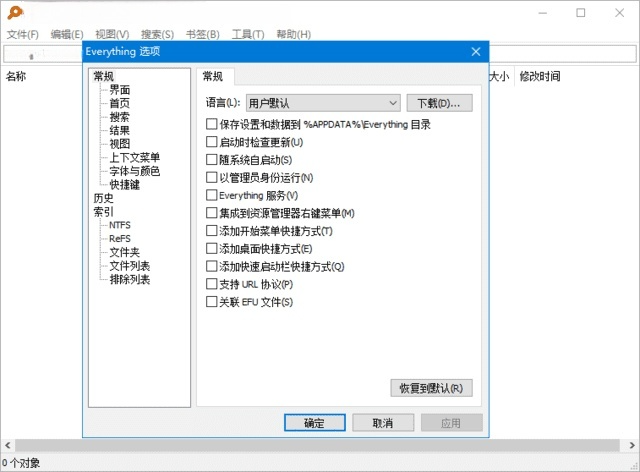Open the 工具(T) menu
The height and width of the screenshot is (472, 640).
pos(247,34)
